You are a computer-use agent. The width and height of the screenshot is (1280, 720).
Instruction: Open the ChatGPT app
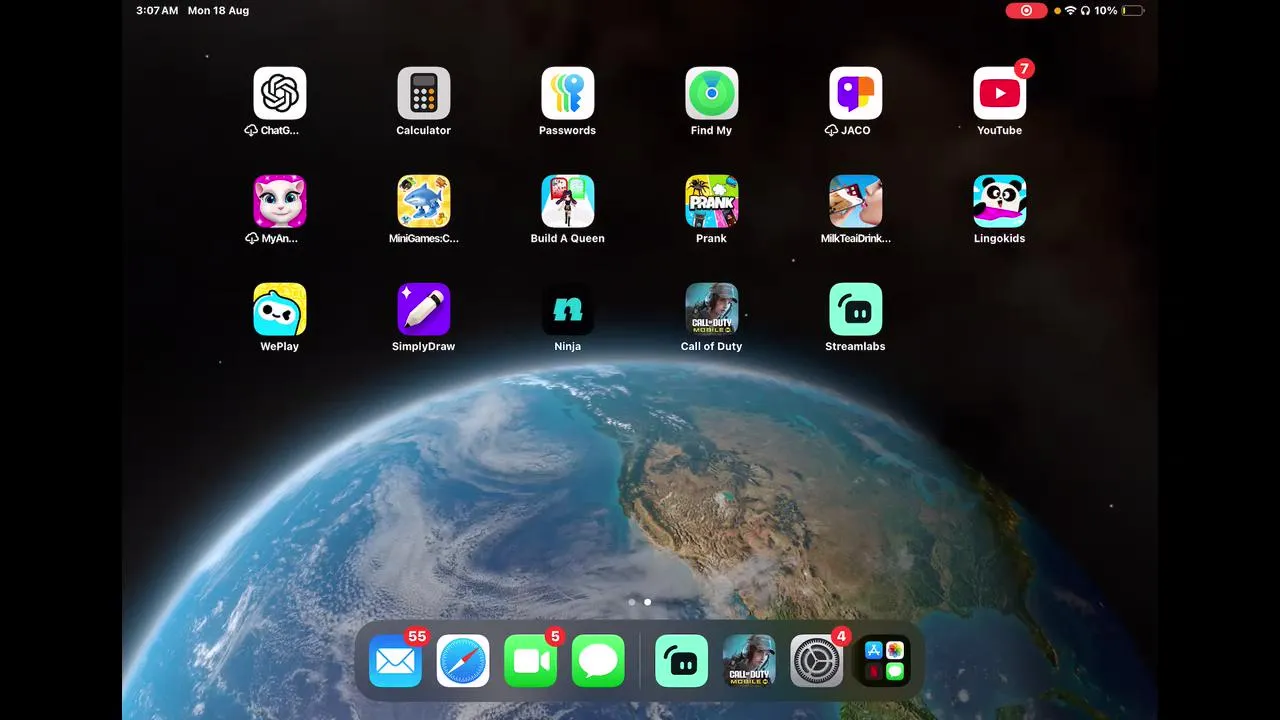click(x=280, y=93)
